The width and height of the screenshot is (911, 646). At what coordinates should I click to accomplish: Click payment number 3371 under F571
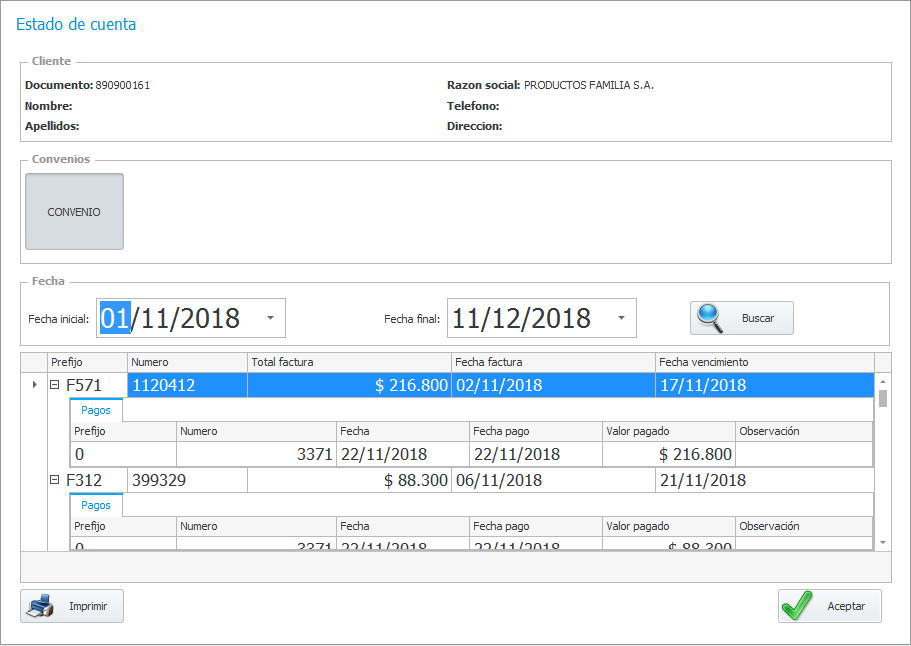tap(256, 454)
